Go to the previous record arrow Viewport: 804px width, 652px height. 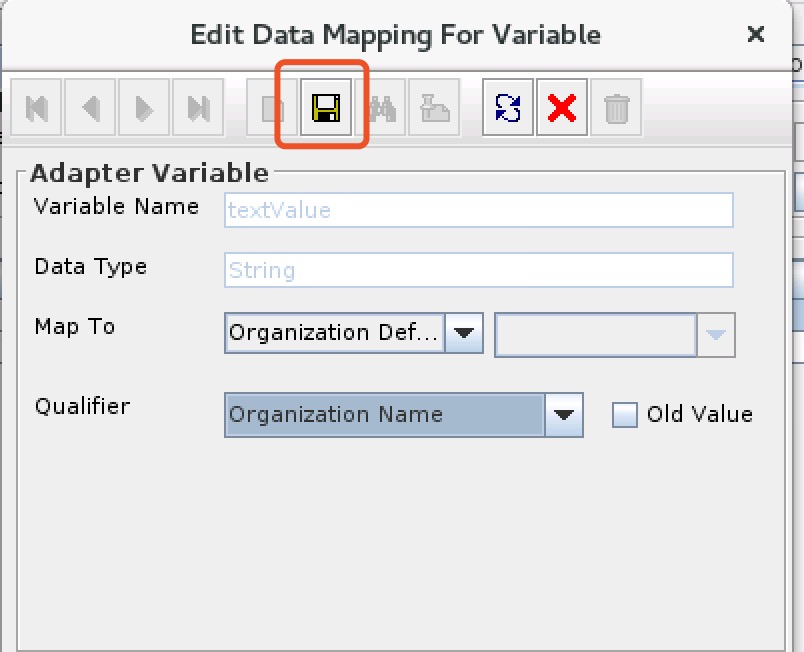(90, 107)
